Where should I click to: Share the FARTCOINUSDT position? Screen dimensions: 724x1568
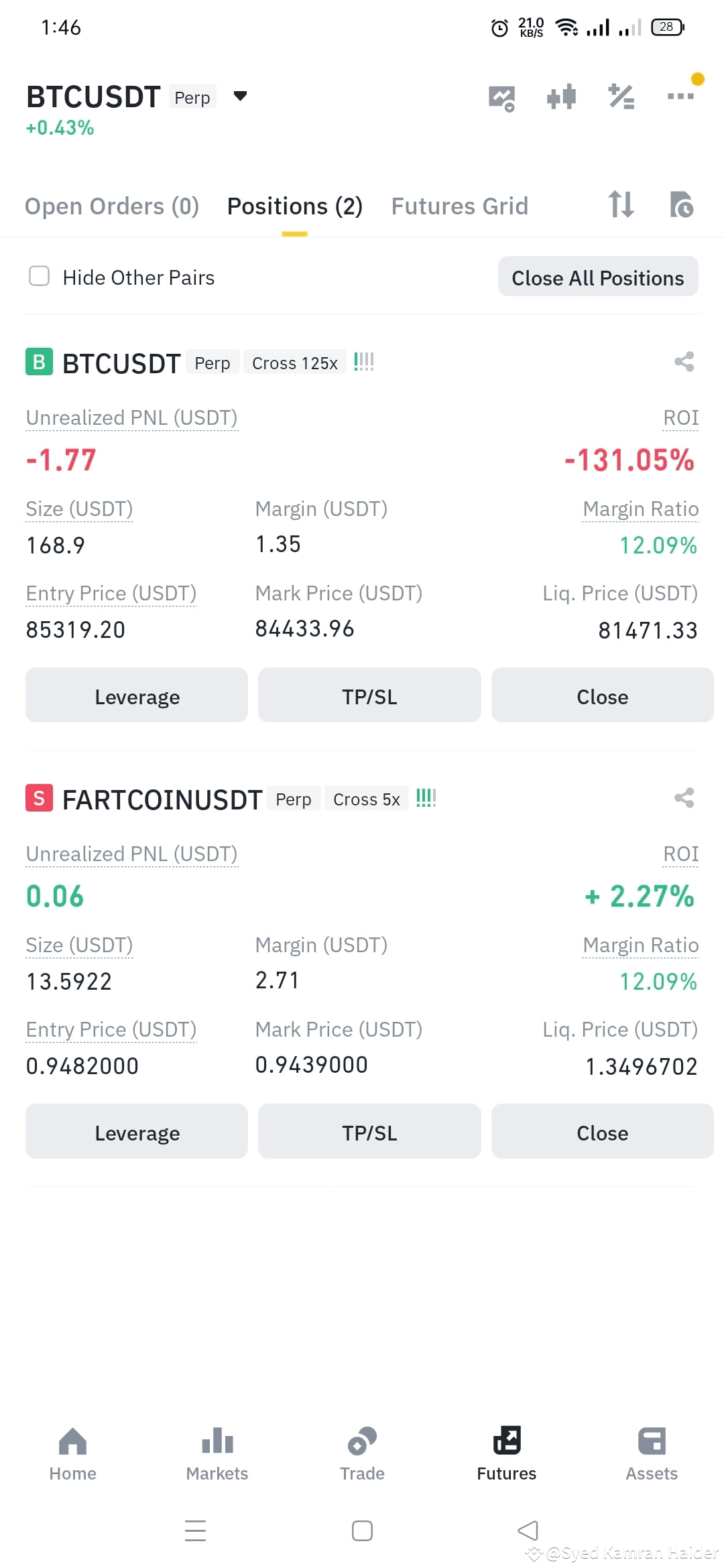[x=684, y=798]
